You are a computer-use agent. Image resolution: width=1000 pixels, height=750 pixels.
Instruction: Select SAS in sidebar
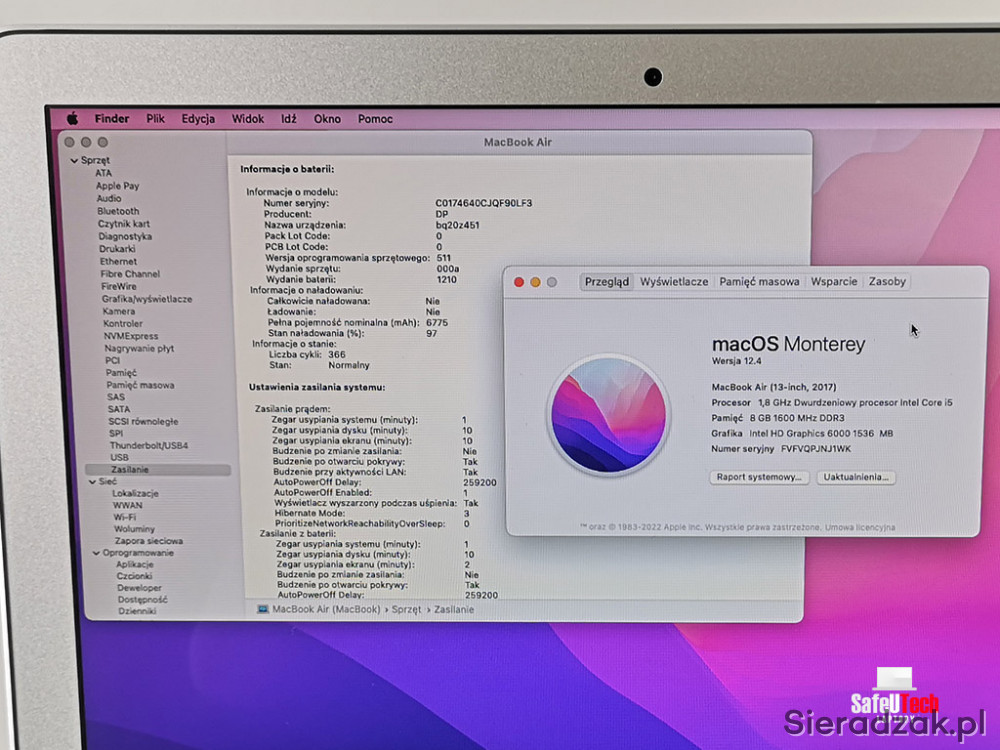coord(115,397)
